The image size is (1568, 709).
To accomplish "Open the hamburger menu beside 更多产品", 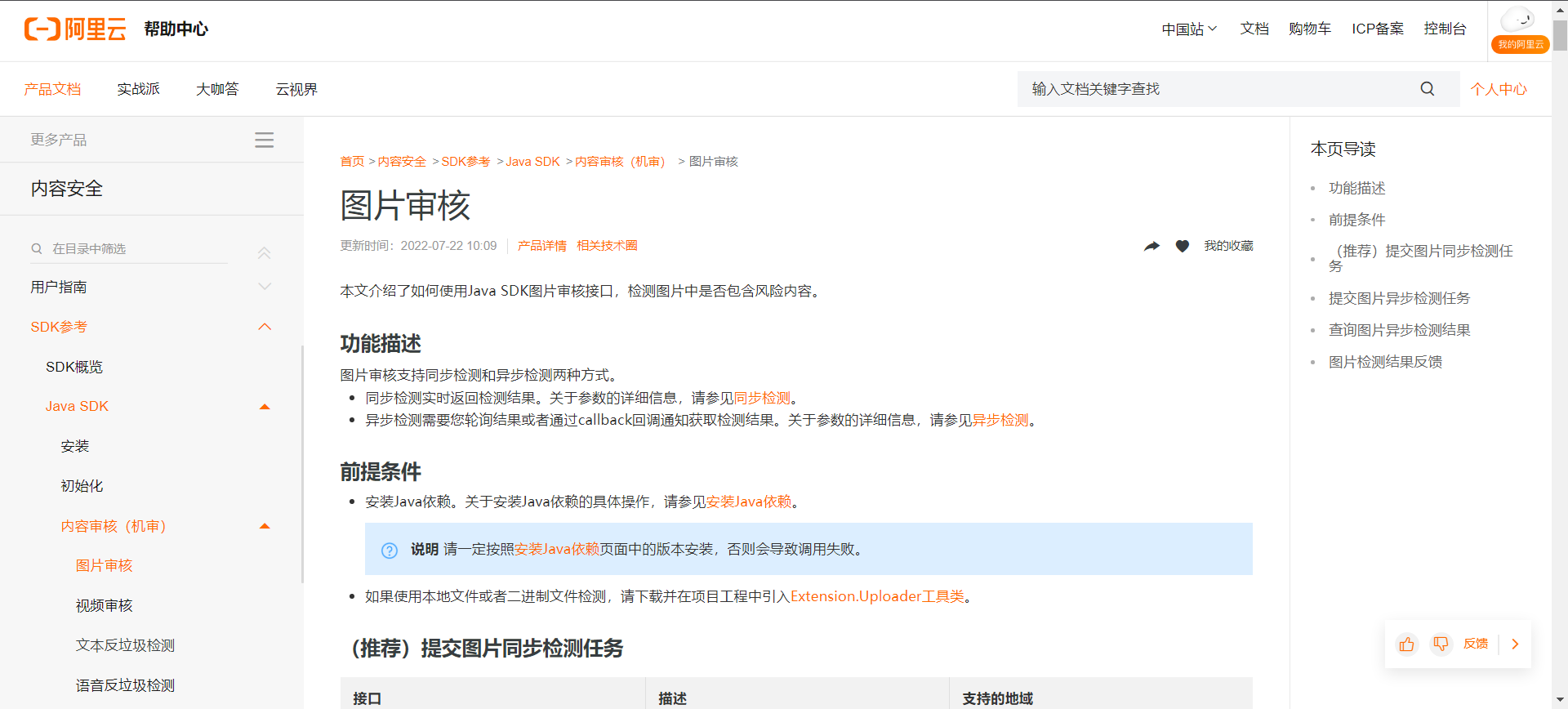I will click(264, 140).
